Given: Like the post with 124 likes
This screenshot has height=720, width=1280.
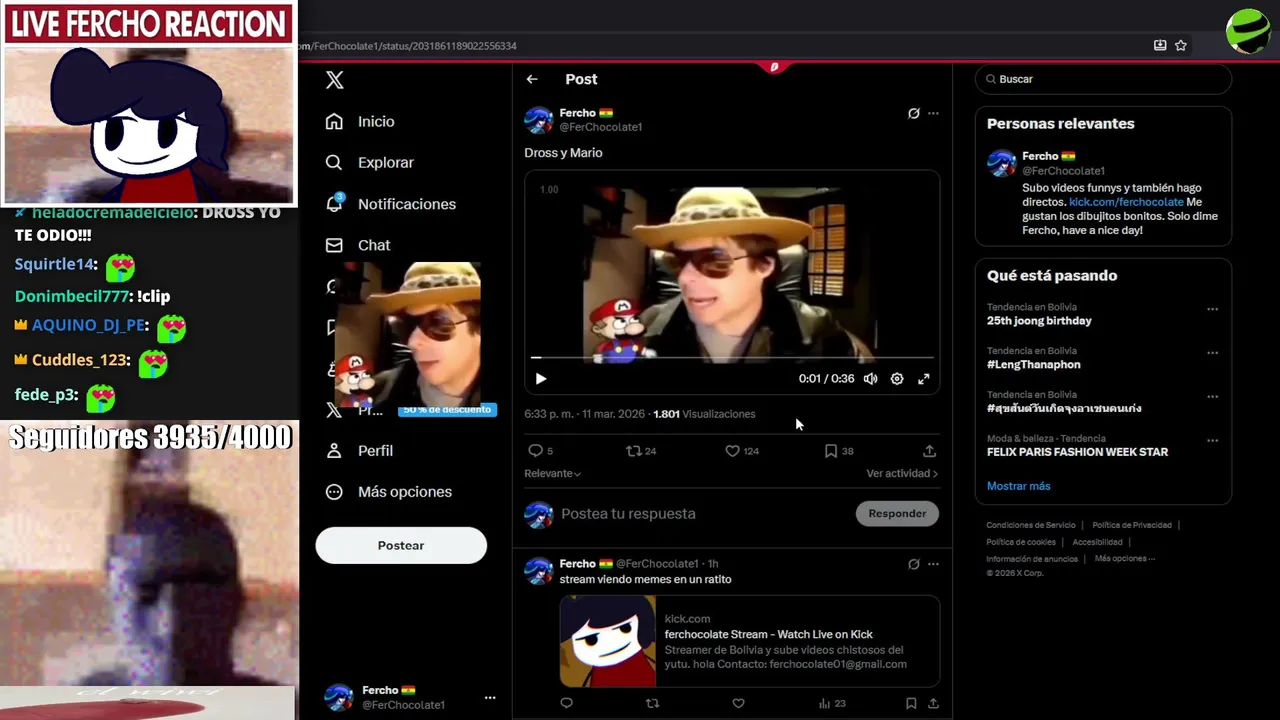Looking at the screenshot, I should pos(732,451).
